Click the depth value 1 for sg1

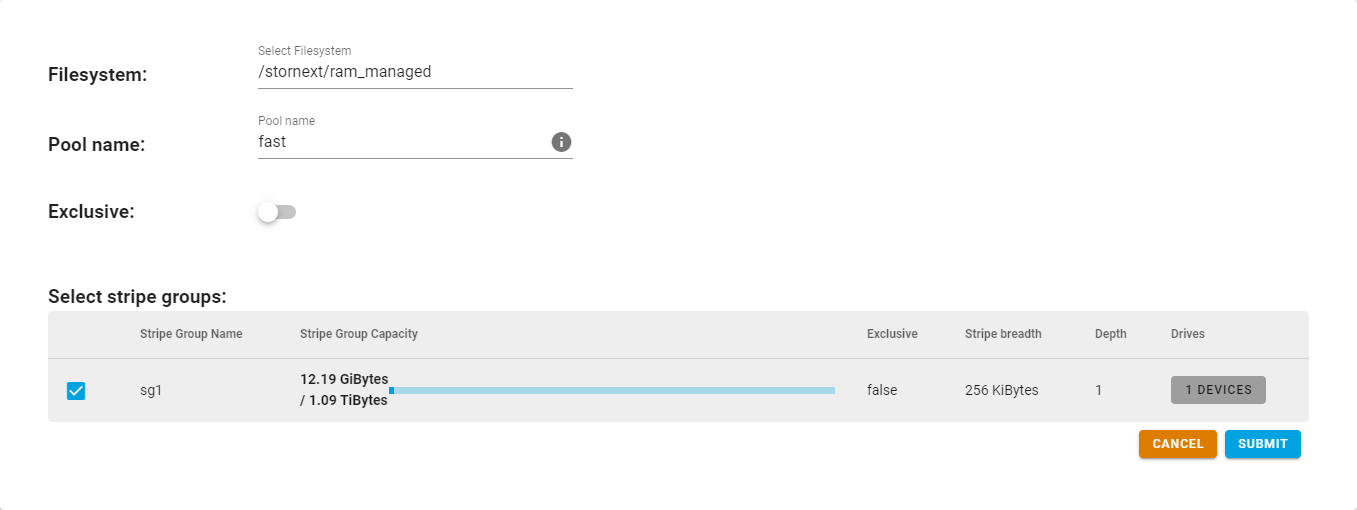tap(1098, 390)
